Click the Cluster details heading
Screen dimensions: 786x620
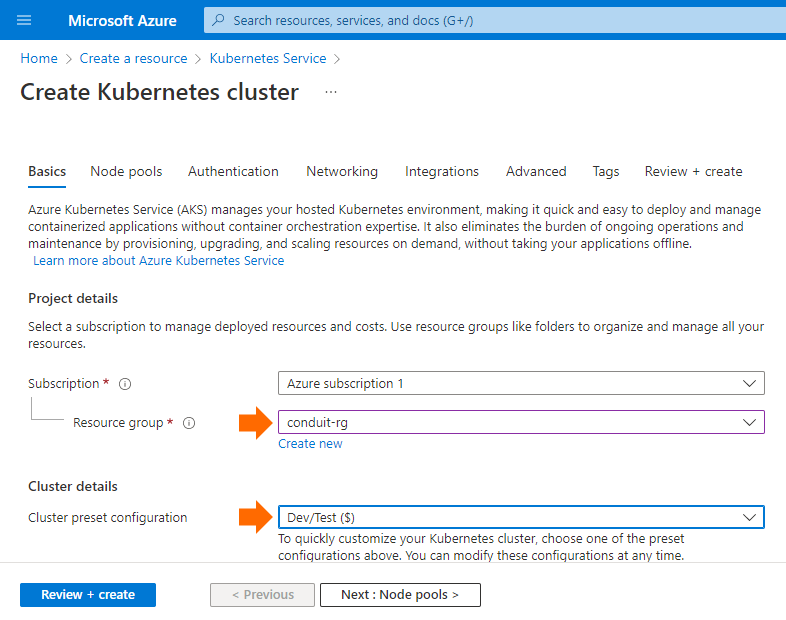pyautogui.click(x=73, y=487)
